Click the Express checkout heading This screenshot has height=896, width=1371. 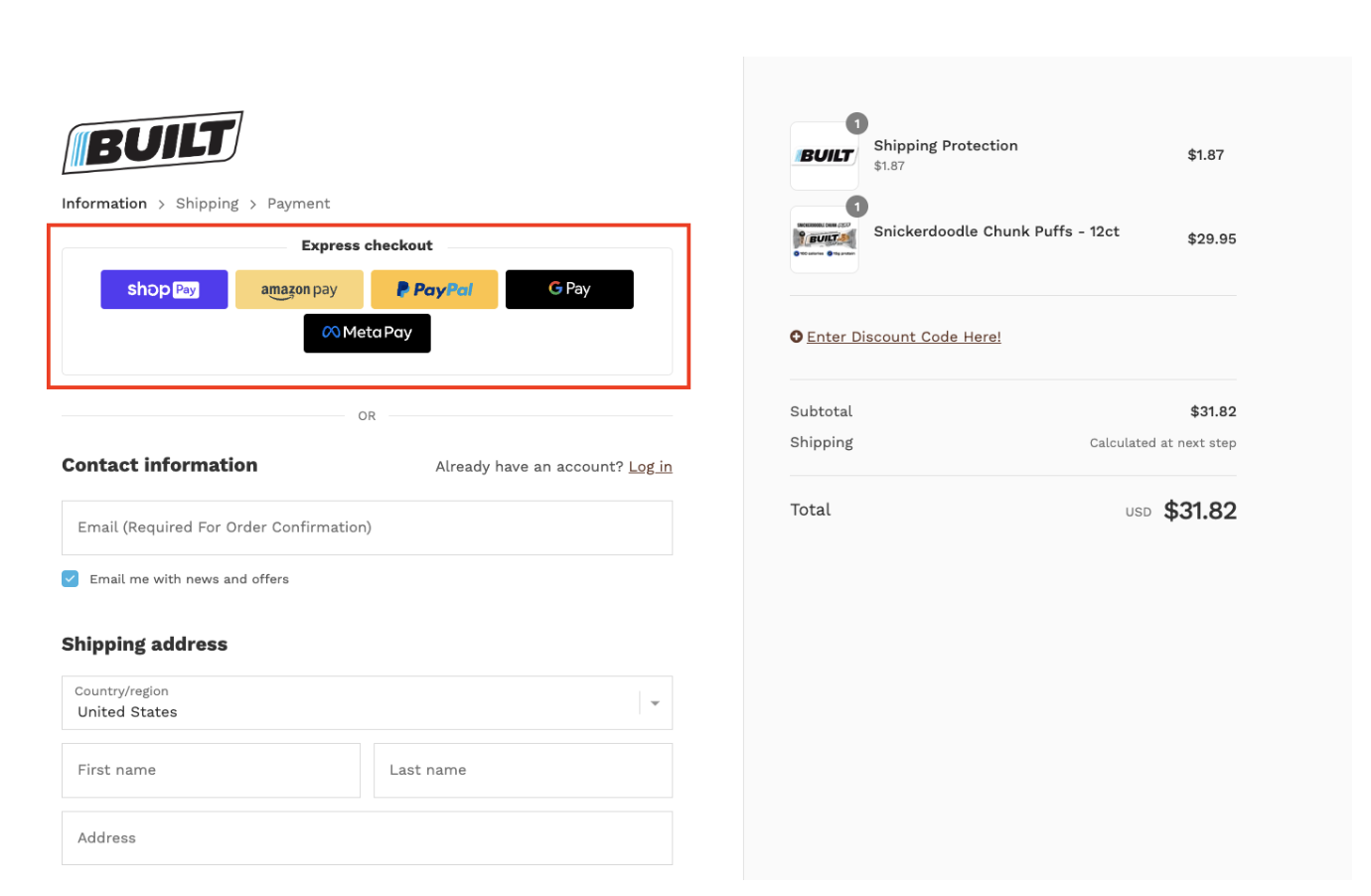tap(367, 245)
